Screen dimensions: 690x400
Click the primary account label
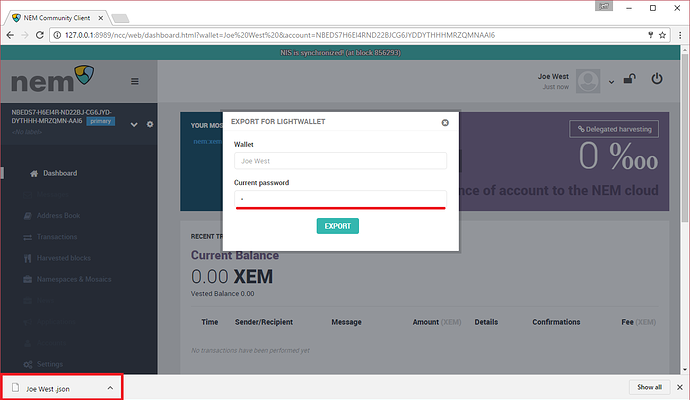[x=100, y=121]
